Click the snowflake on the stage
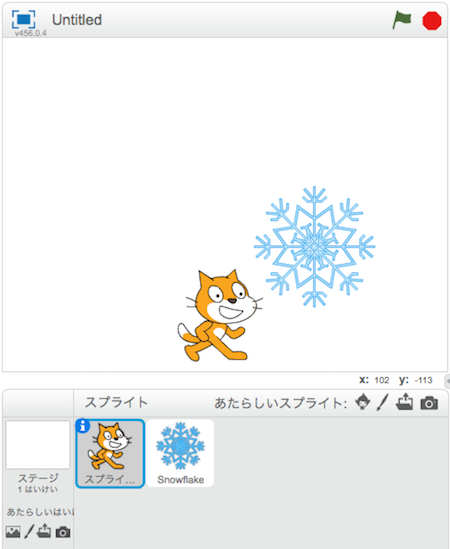Screen dimensions: 450x549 pyautogui.click(x=314, y=246)
